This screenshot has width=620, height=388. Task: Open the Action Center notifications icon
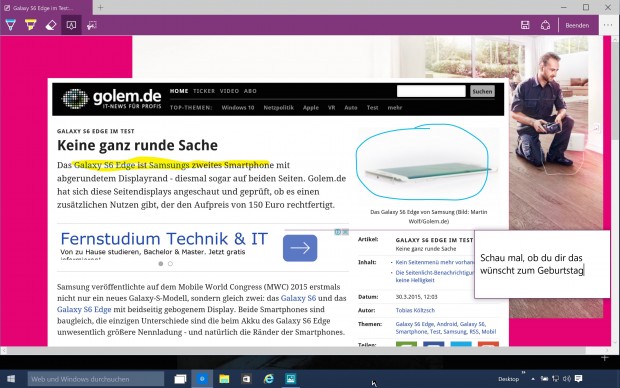(578, 379)
